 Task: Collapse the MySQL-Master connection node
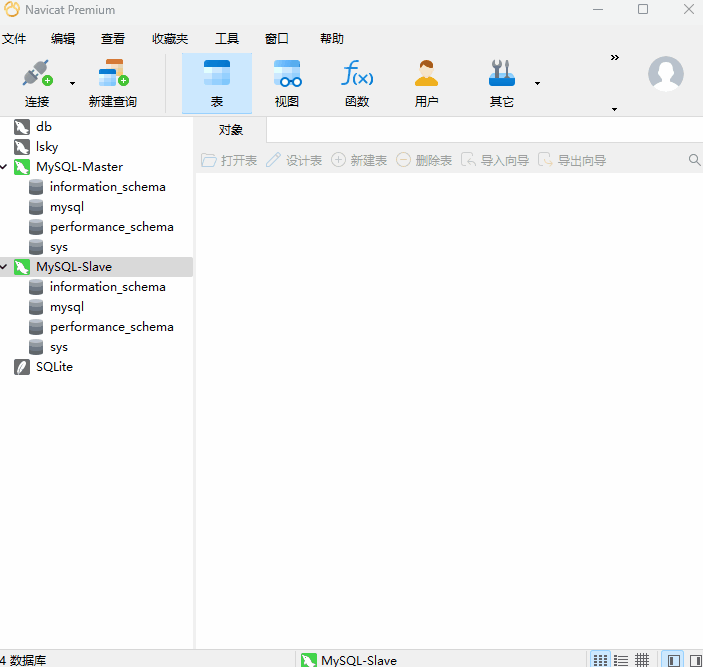point(4,167)
